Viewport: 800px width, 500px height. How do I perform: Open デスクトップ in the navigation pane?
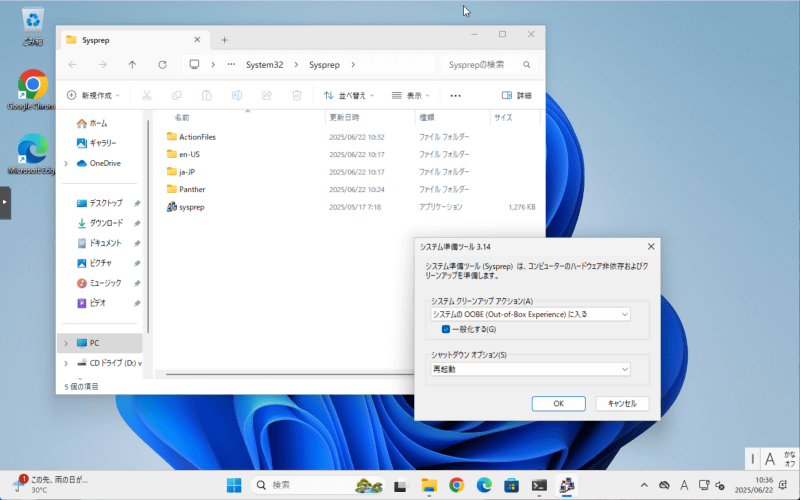(x=99, y=203)
